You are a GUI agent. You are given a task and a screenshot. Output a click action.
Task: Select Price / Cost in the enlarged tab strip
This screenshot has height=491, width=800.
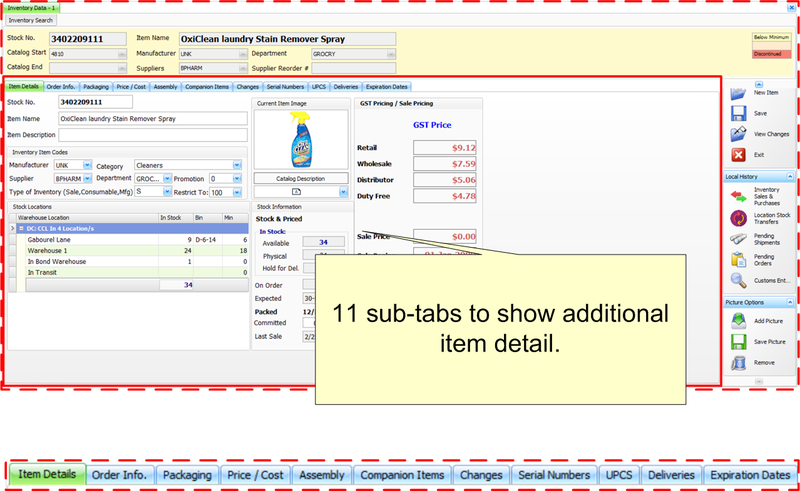(255, 475)
